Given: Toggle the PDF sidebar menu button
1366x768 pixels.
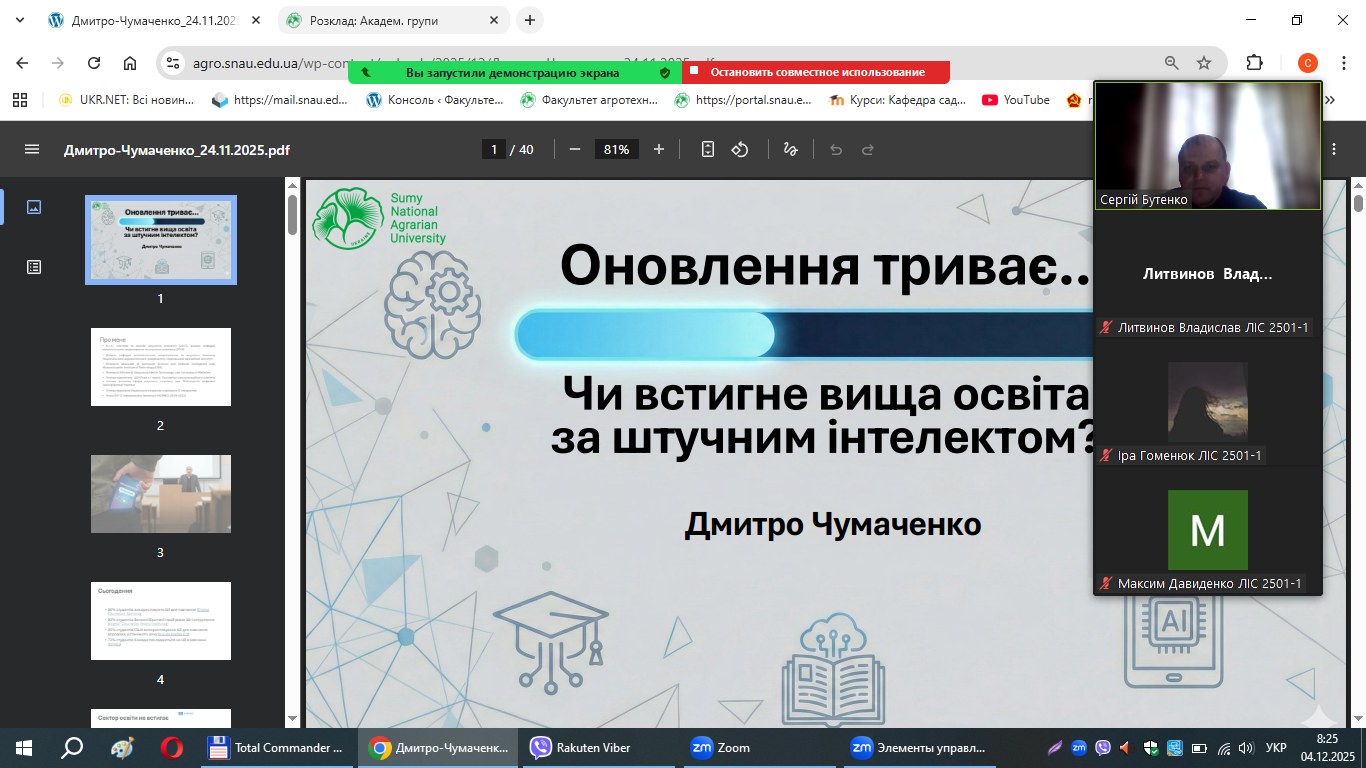Looking at the screenshot, I should pyautogui.click(x=32, y=149).
